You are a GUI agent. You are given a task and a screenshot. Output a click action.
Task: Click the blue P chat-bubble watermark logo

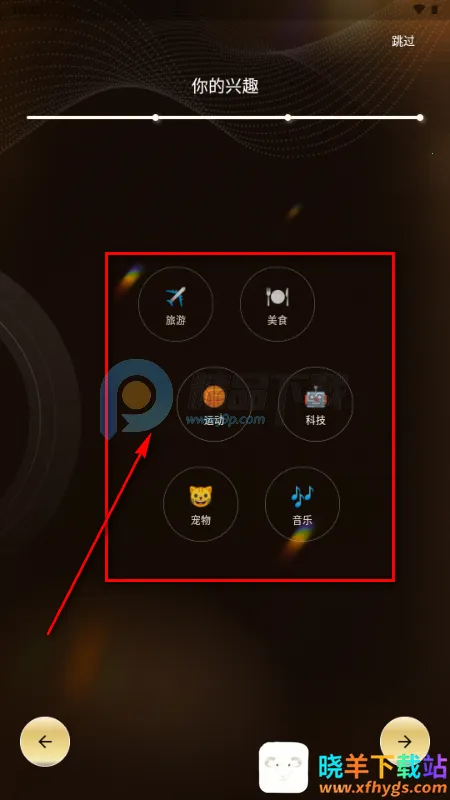point(136,398)
